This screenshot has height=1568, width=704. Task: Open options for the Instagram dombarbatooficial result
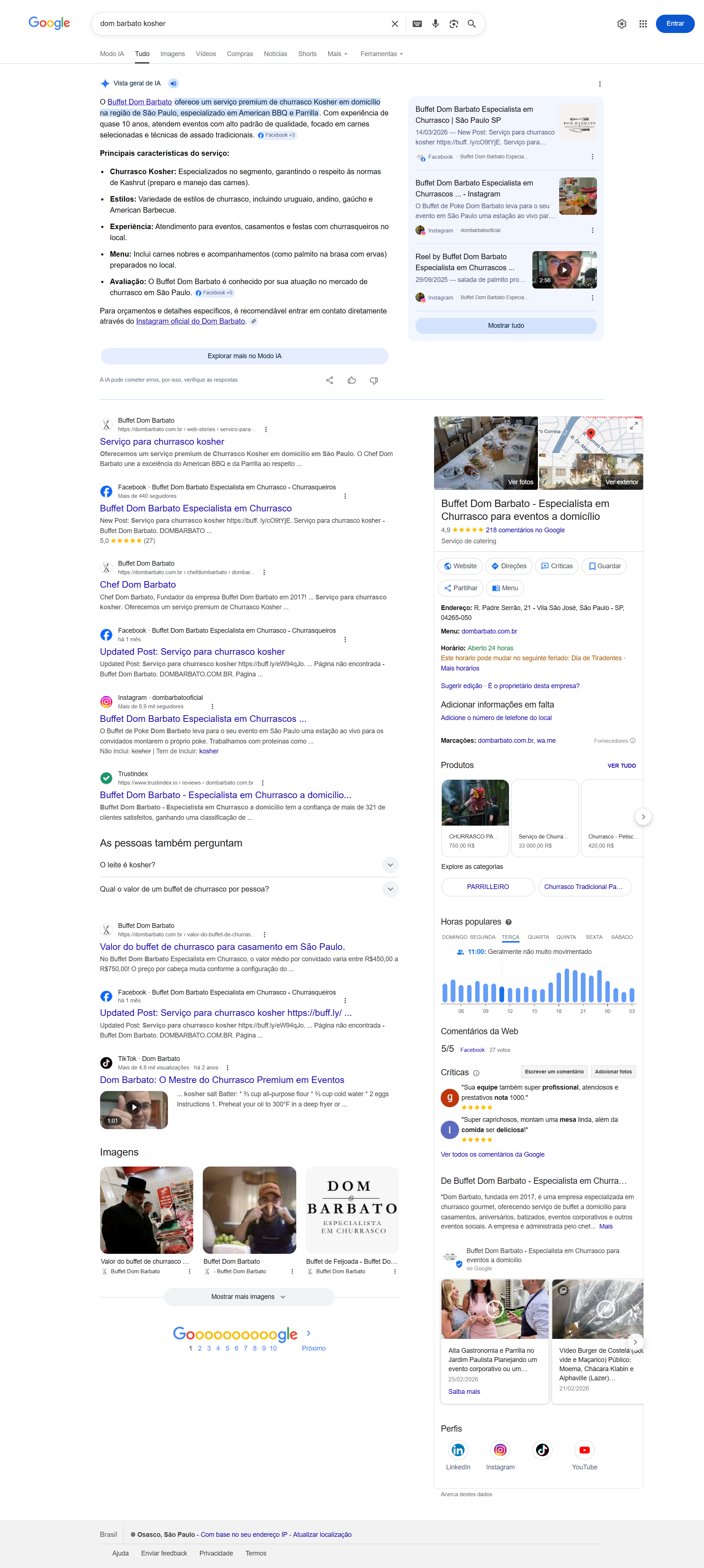212,707
